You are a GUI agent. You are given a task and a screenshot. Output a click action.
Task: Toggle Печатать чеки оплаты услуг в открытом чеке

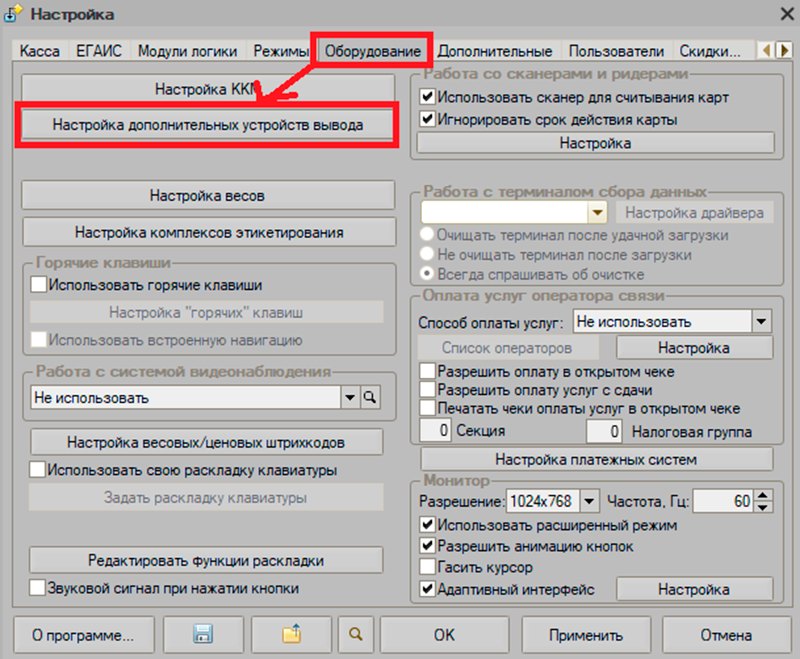click(427, 408)
